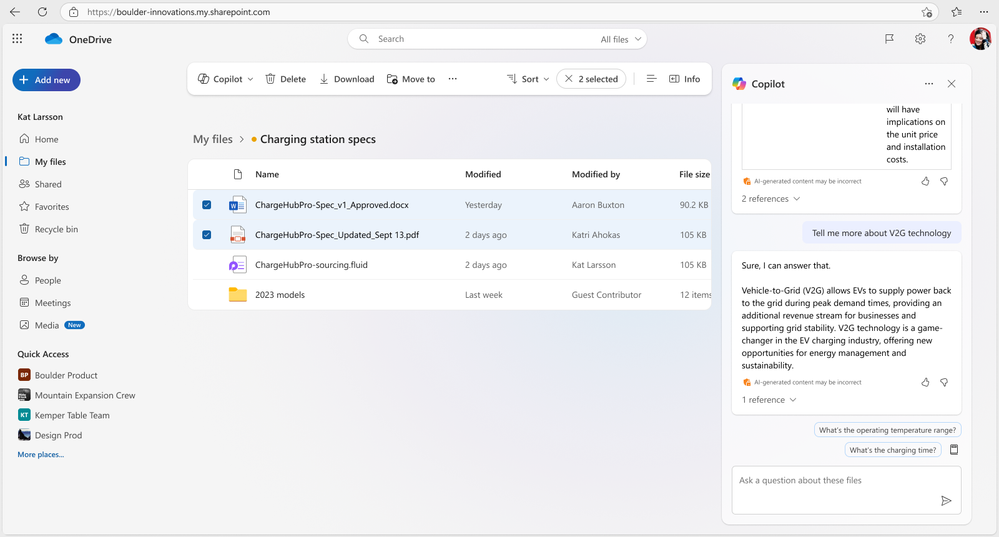Select "What's the operating temperature range?" suggestion
The width and height of the screenshot is (999, 537).
pyautogui.click(x=888, y=430)
